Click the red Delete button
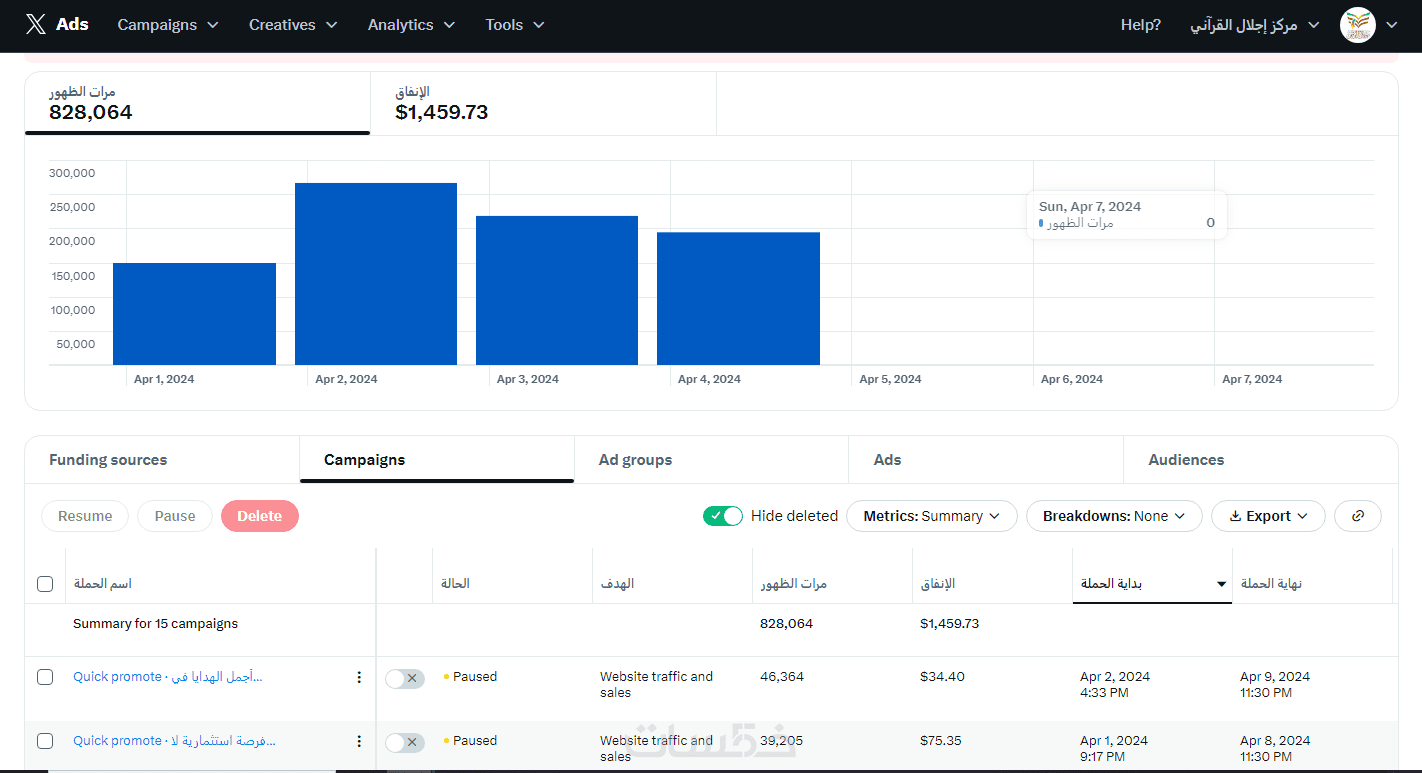This screenshot has width=1422, height=773. click(260, 516)
